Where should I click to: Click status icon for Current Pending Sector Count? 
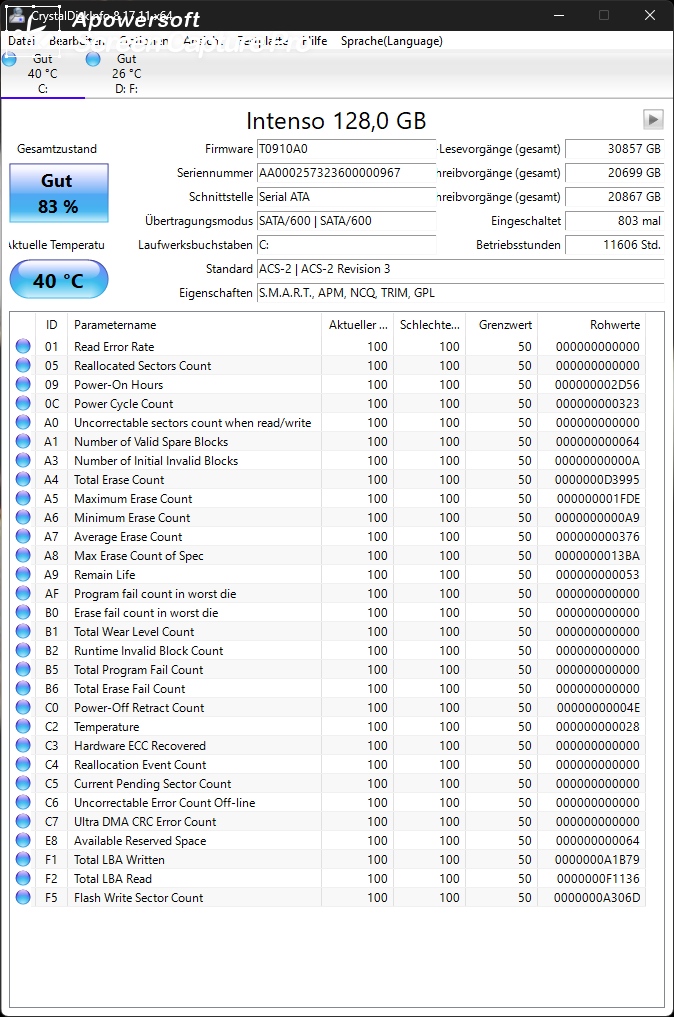click(23, 784)
